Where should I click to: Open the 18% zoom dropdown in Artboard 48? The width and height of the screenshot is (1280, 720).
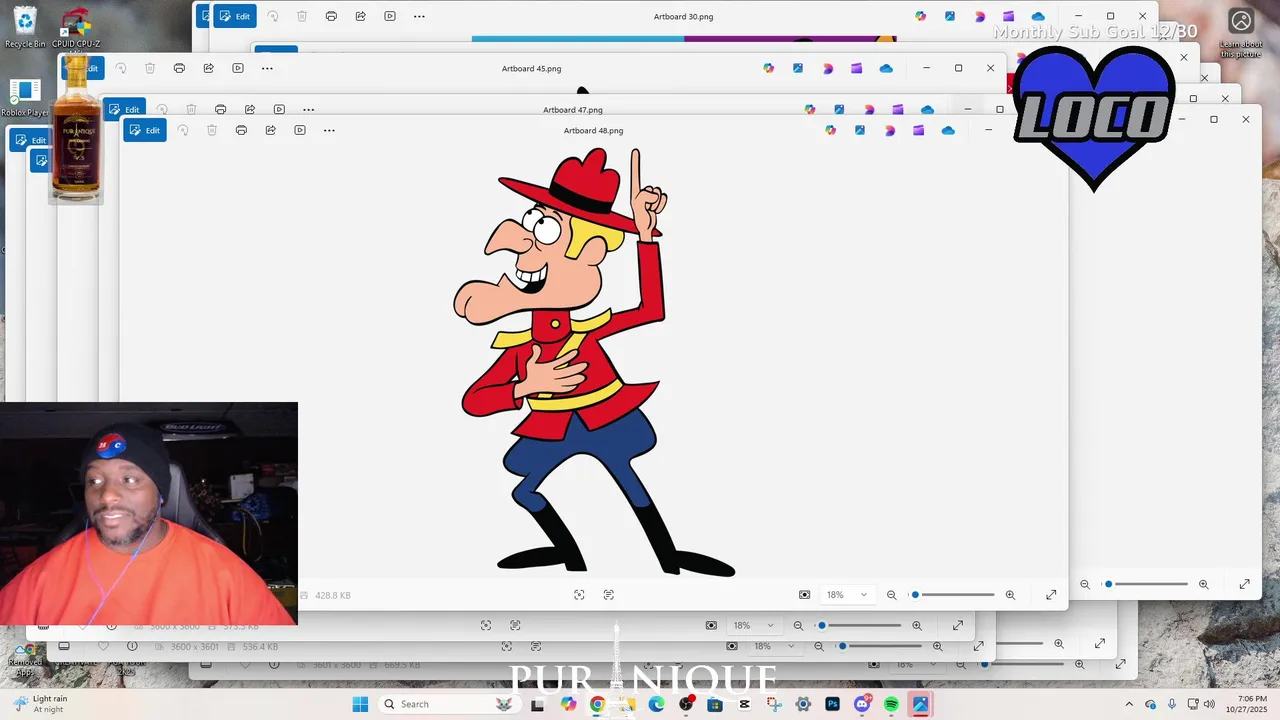tap(847, 595)
